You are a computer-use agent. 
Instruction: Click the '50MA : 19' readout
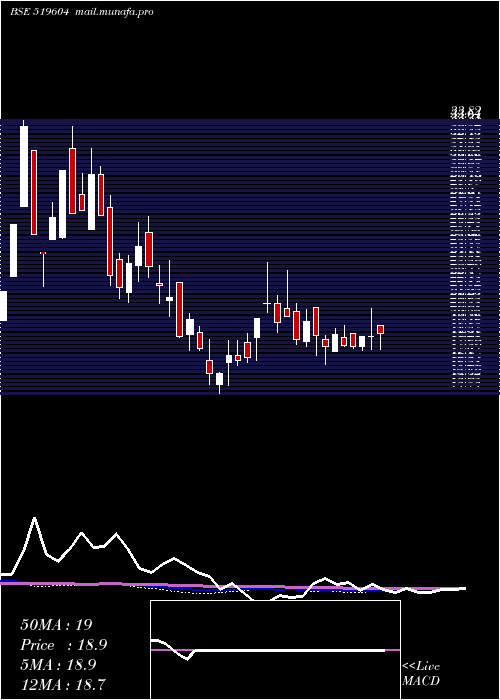56,625
